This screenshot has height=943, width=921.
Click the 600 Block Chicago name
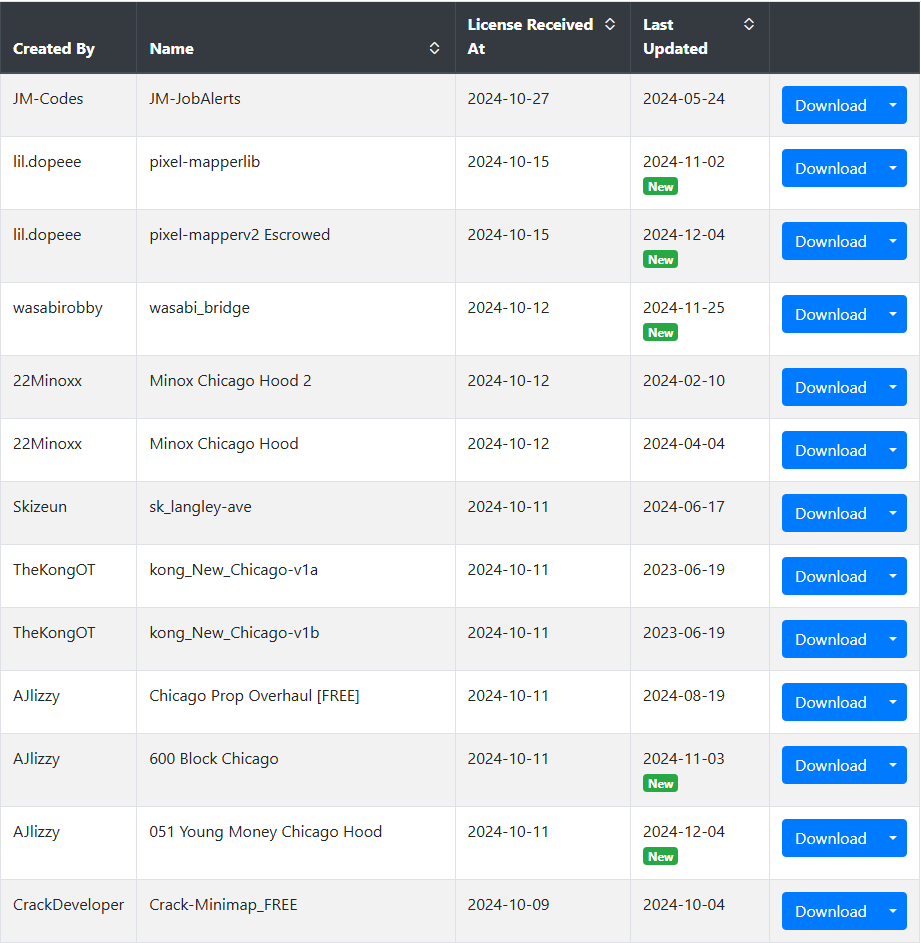[x=214, y=759]
